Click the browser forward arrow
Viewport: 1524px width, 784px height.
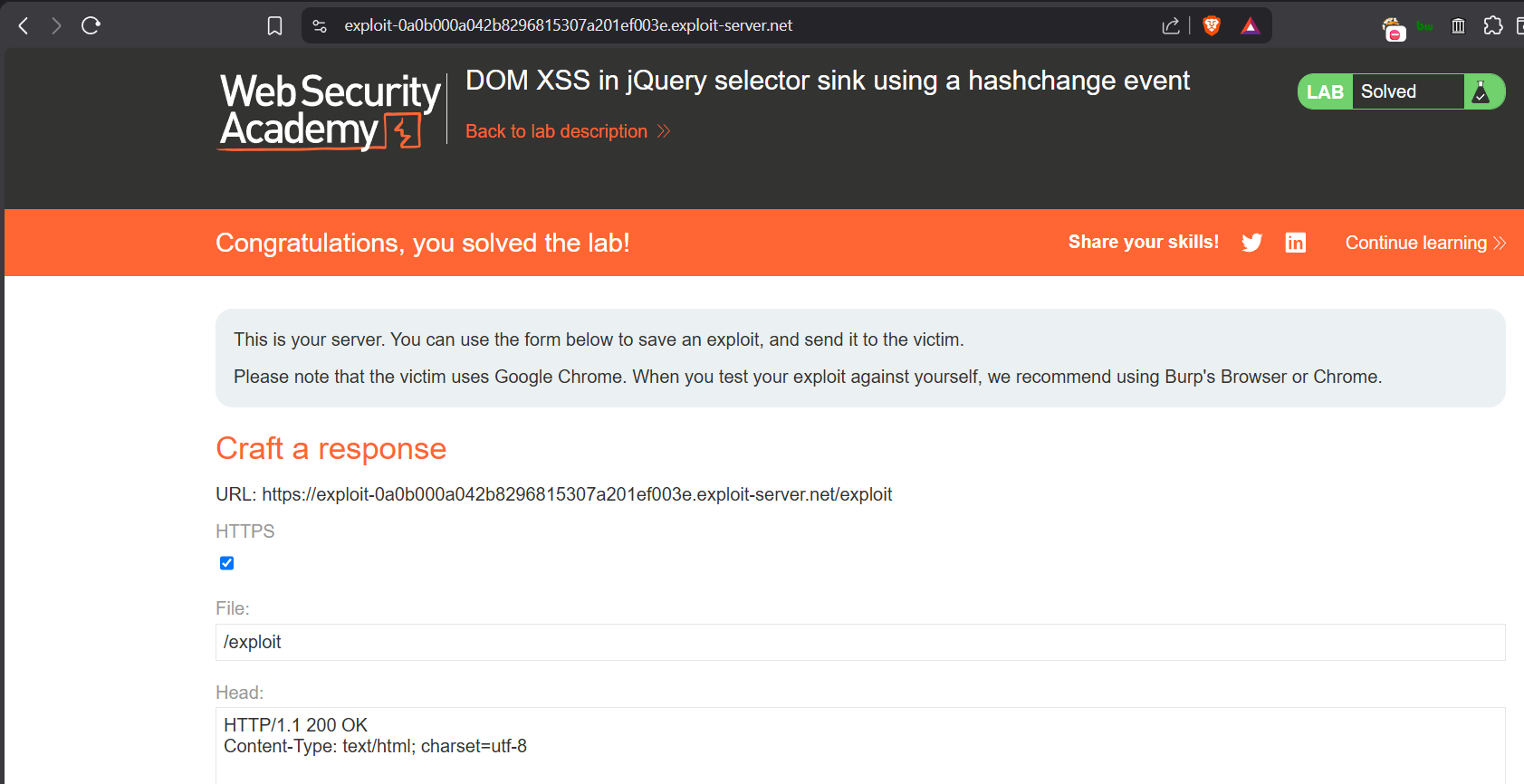[x=56, y=26]
